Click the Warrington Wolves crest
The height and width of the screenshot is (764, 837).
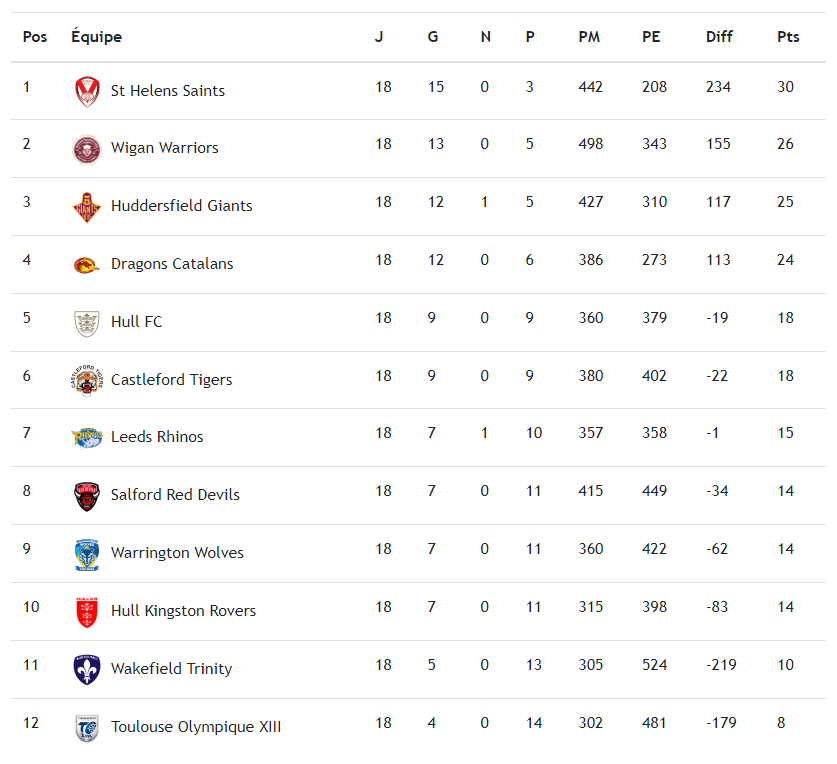click(x=87, y=553)
